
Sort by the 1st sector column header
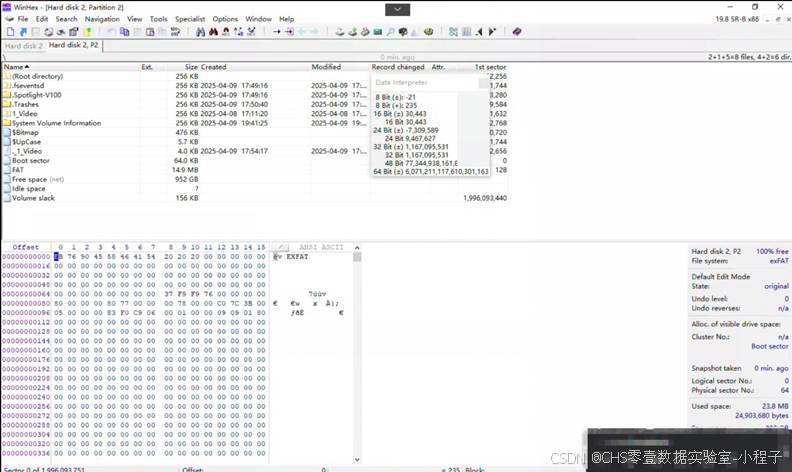coord(490,67)
